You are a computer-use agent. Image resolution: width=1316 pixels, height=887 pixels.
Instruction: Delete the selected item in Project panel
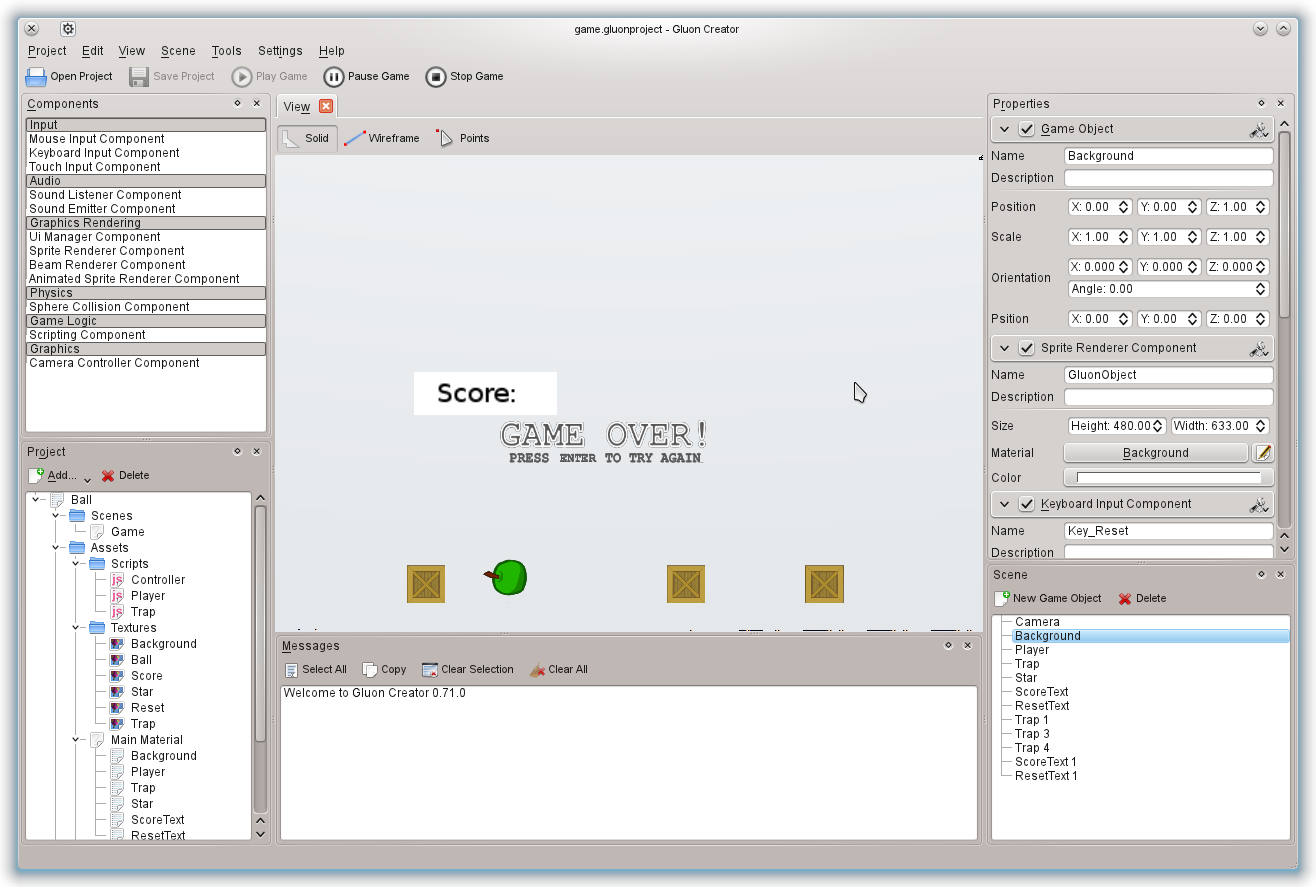point(125,476)
